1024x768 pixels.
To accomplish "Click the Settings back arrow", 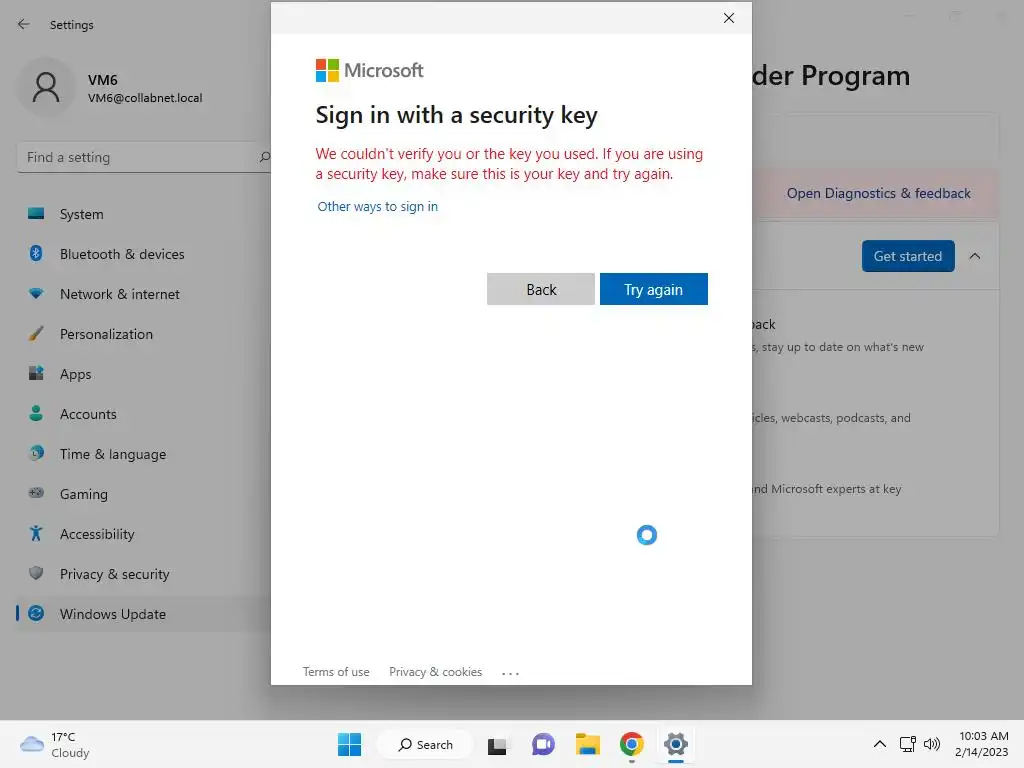I will click(24, 24).
